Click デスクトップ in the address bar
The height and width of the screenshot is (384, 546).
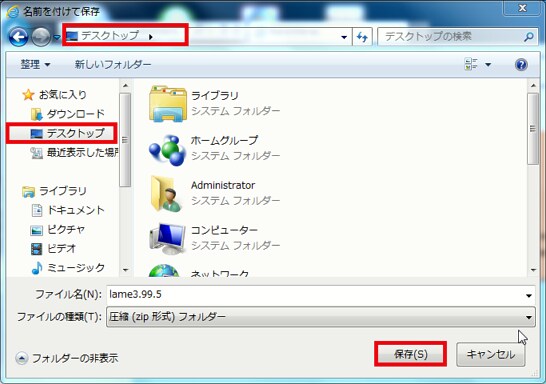(110, 36)
